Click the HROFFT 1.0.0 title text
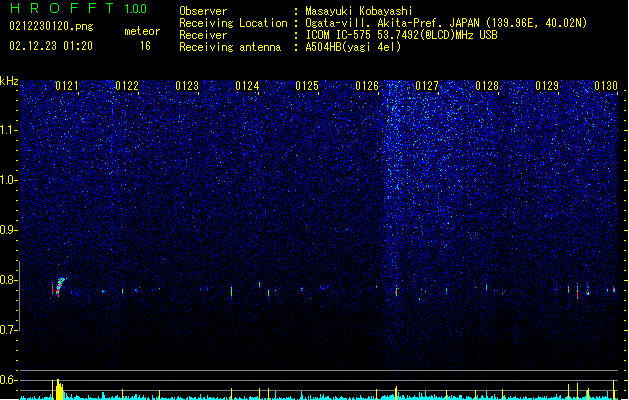The width and height of the screenshot is (629, 400). point(79,8)
